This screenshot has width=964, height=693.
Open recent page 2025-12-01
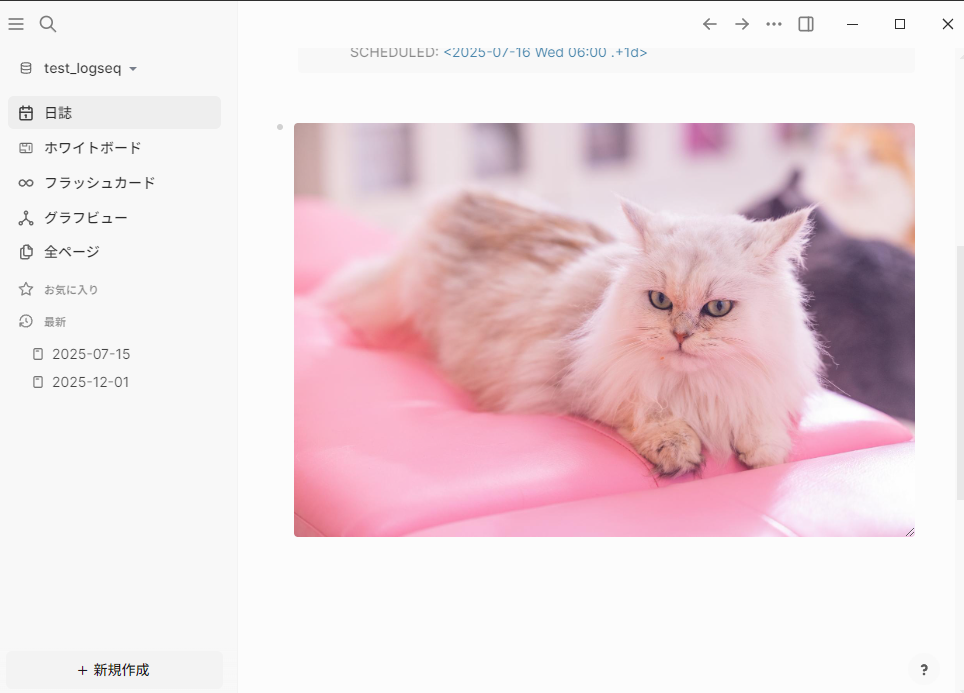click(x=90, y=382)
